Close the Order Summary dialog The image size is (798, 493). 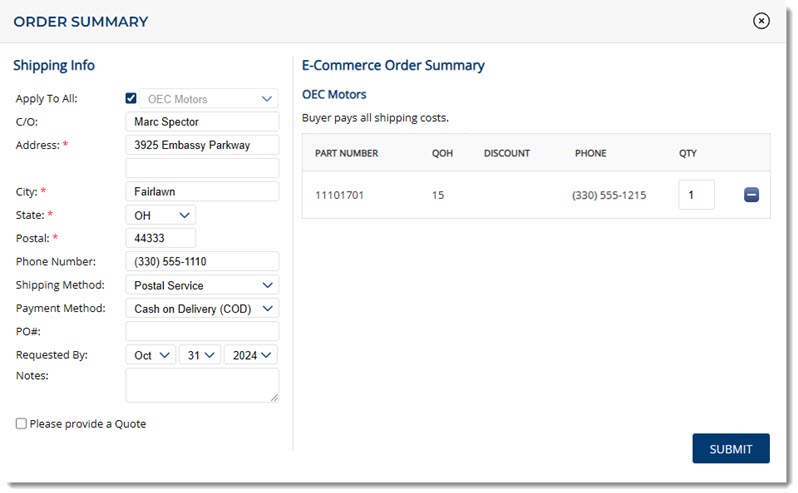pyautogui.click(x=761, y=21)
